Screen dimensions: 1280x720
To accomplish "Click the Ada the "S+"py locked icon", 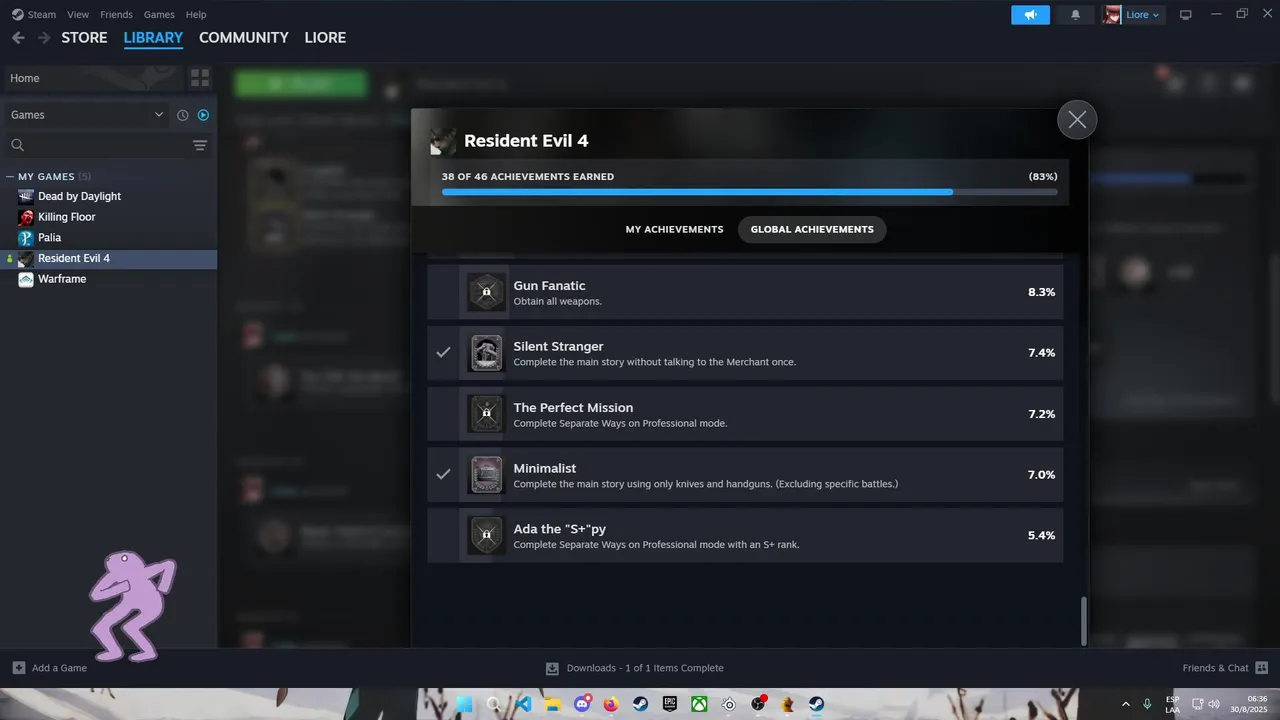I will [486, 536].
